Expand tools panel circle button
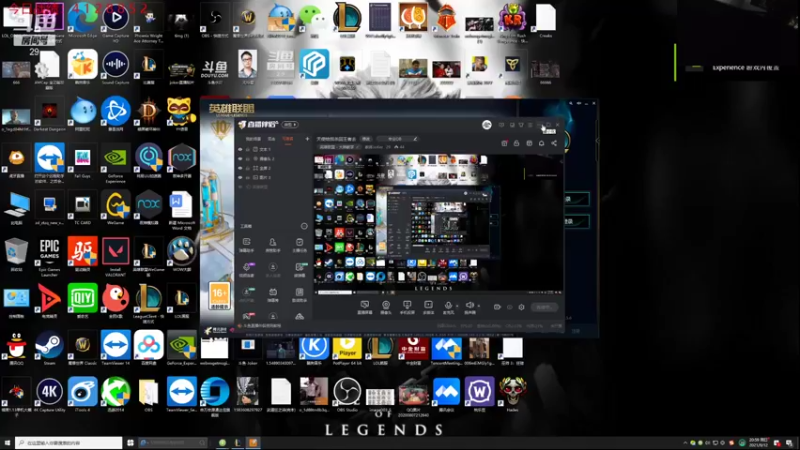This screenshot has width=800, height=450. [x=304, y=226]
